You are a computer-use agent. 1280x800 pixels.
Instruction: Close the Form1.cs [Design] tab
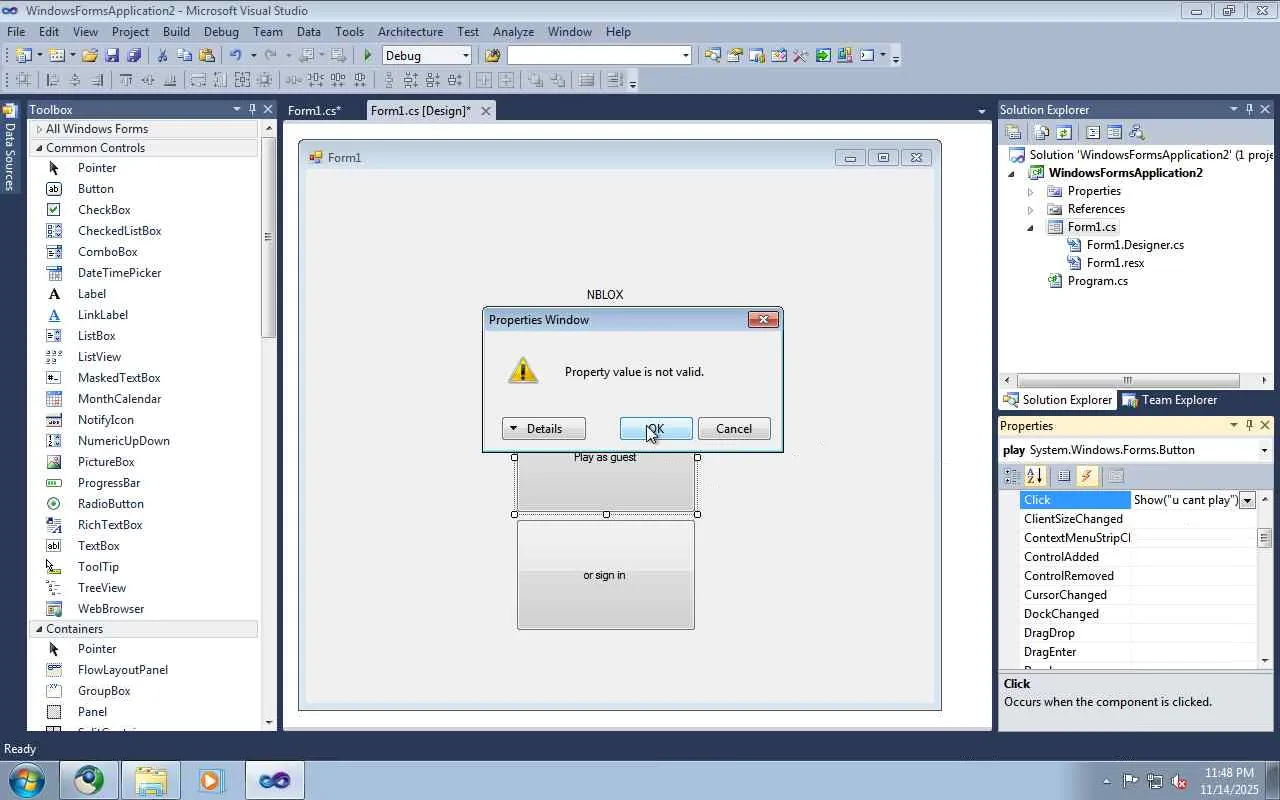click(x=486, y=111)
